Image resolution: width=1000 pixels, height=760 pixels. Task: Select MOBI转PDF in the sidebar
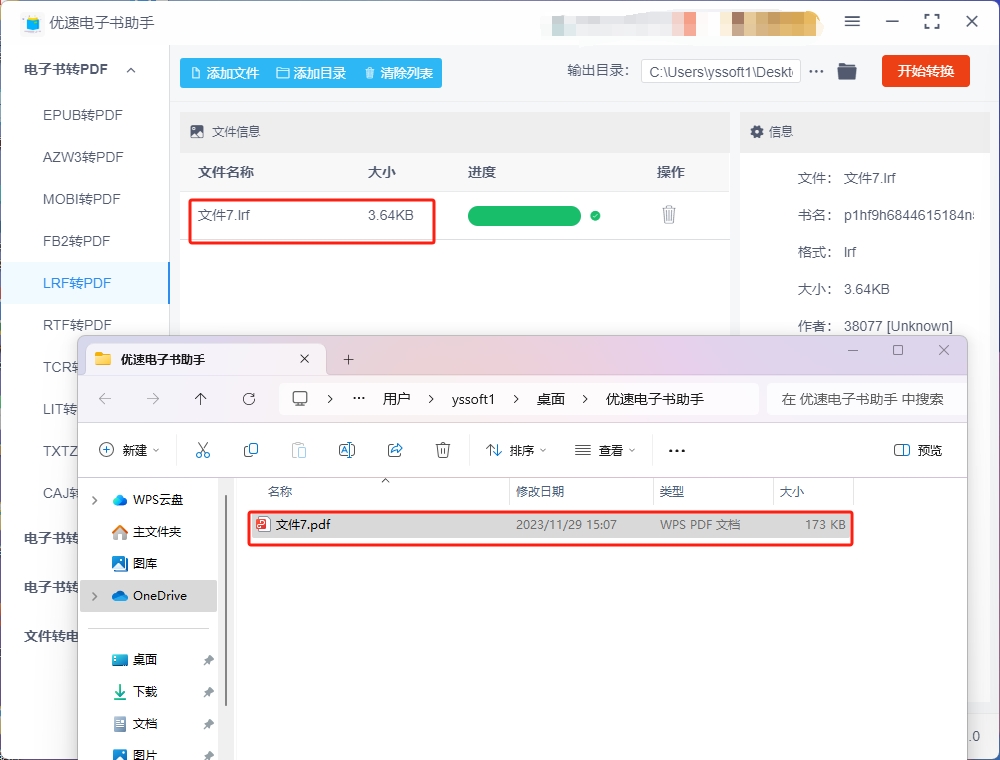tap(82, 200)
